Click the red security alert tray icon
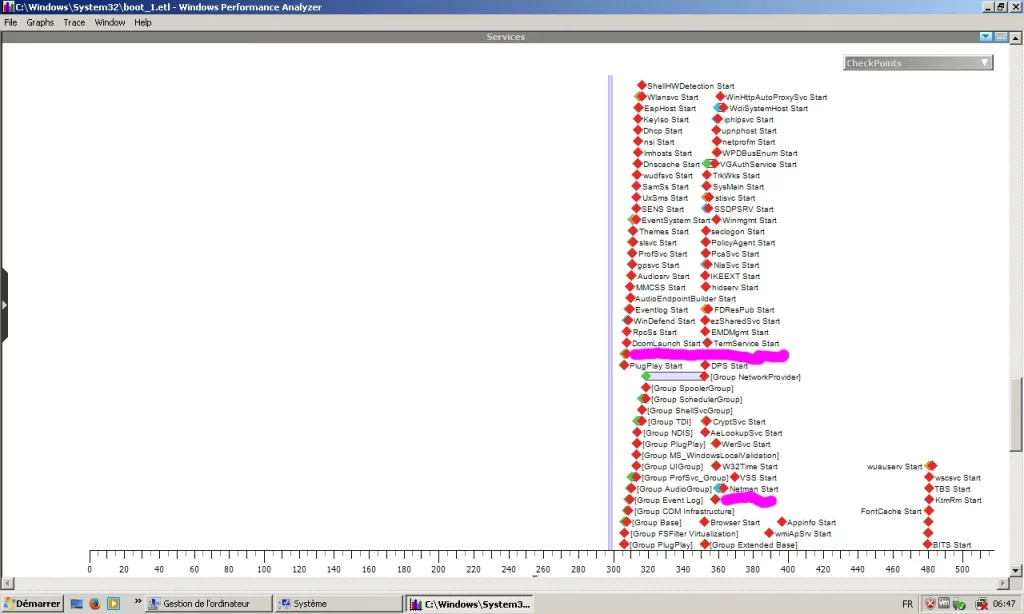 click(x=930, y=604)
